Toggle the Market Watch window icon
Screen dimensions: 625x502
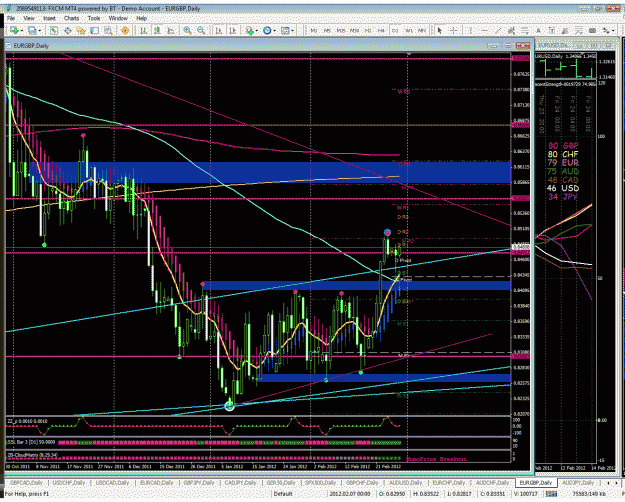click(x=54, y=30)
